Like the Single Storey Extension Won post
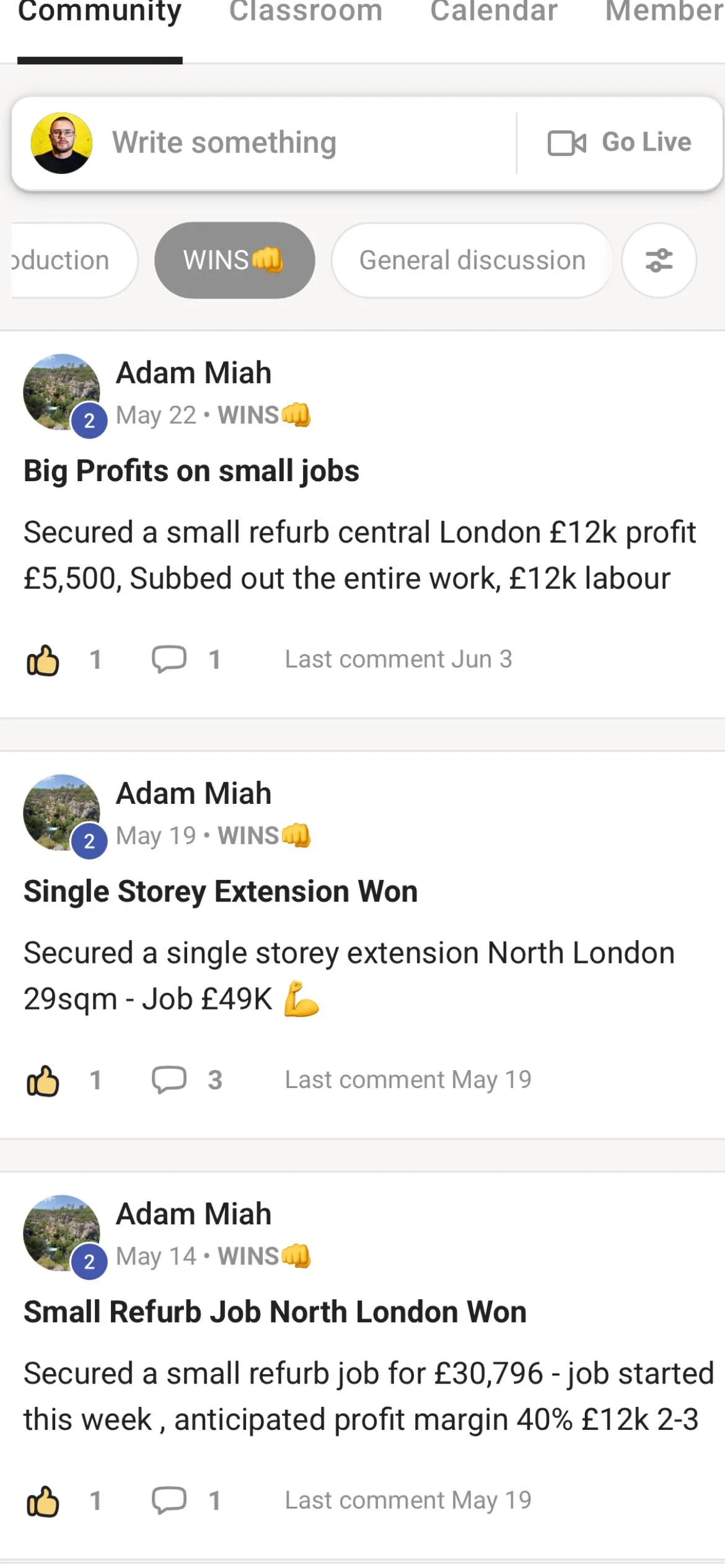This screenshot has width=725, height=1568. click(43, 1080)
